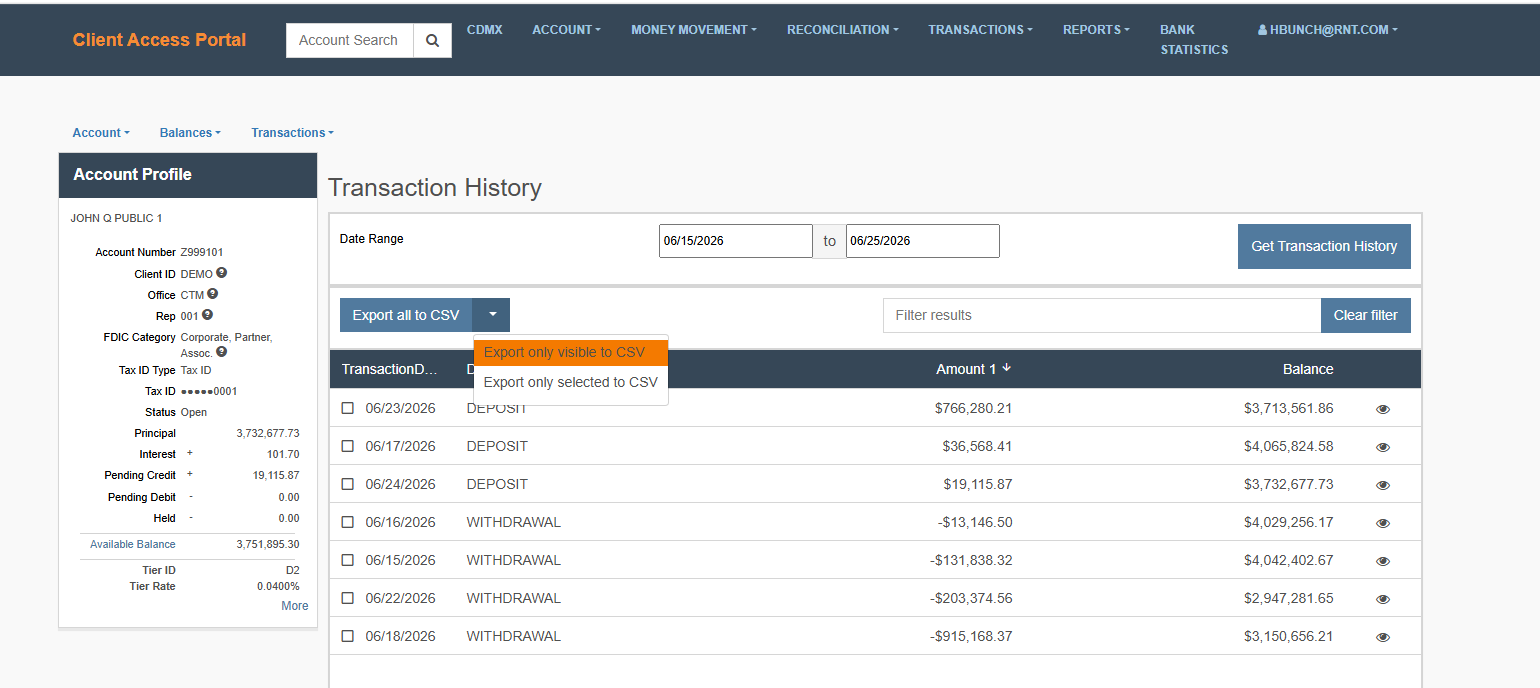The height and width of the screenshot is (688, 1540).
Task: Click balance $2,947,281.65 cell
Action: coord(1288,598)
